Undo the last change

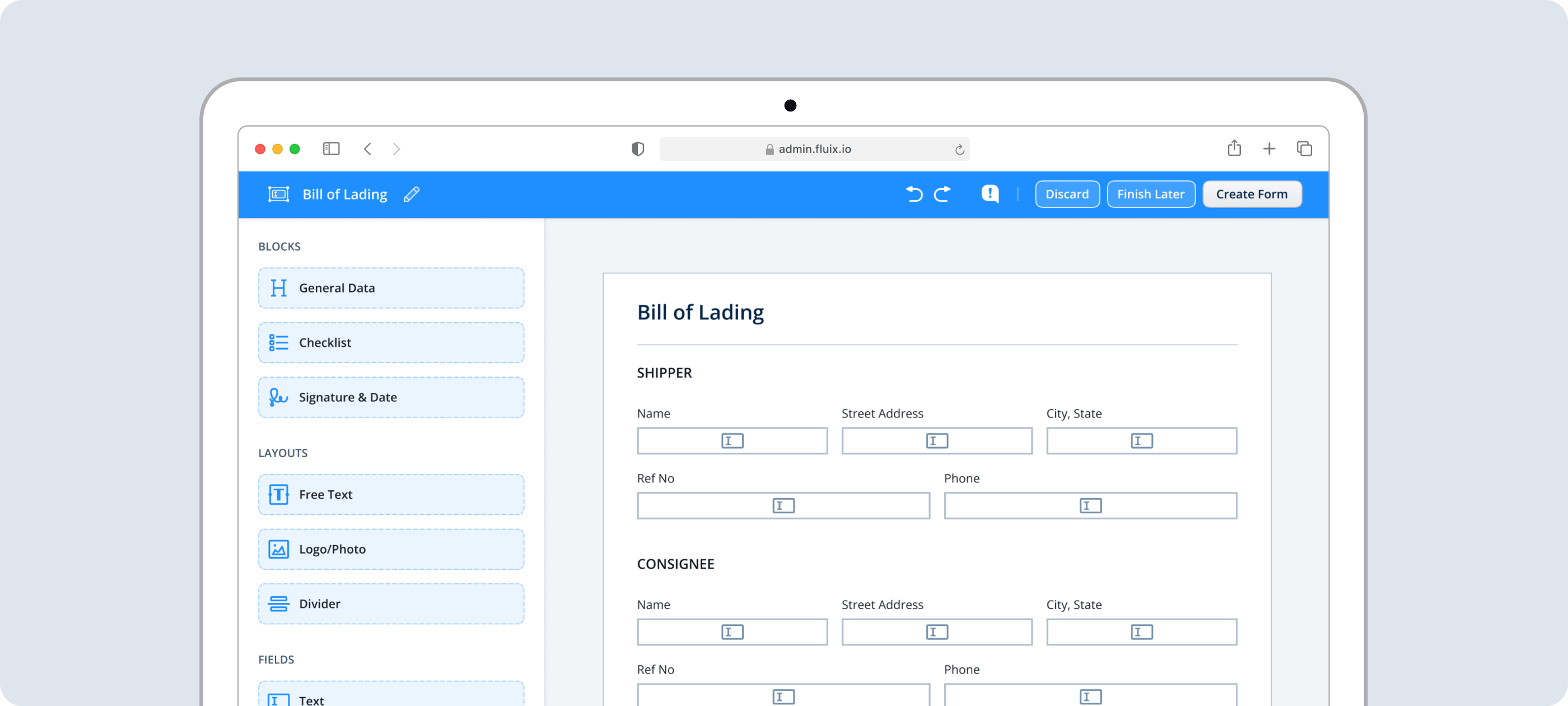coord(914,194)
